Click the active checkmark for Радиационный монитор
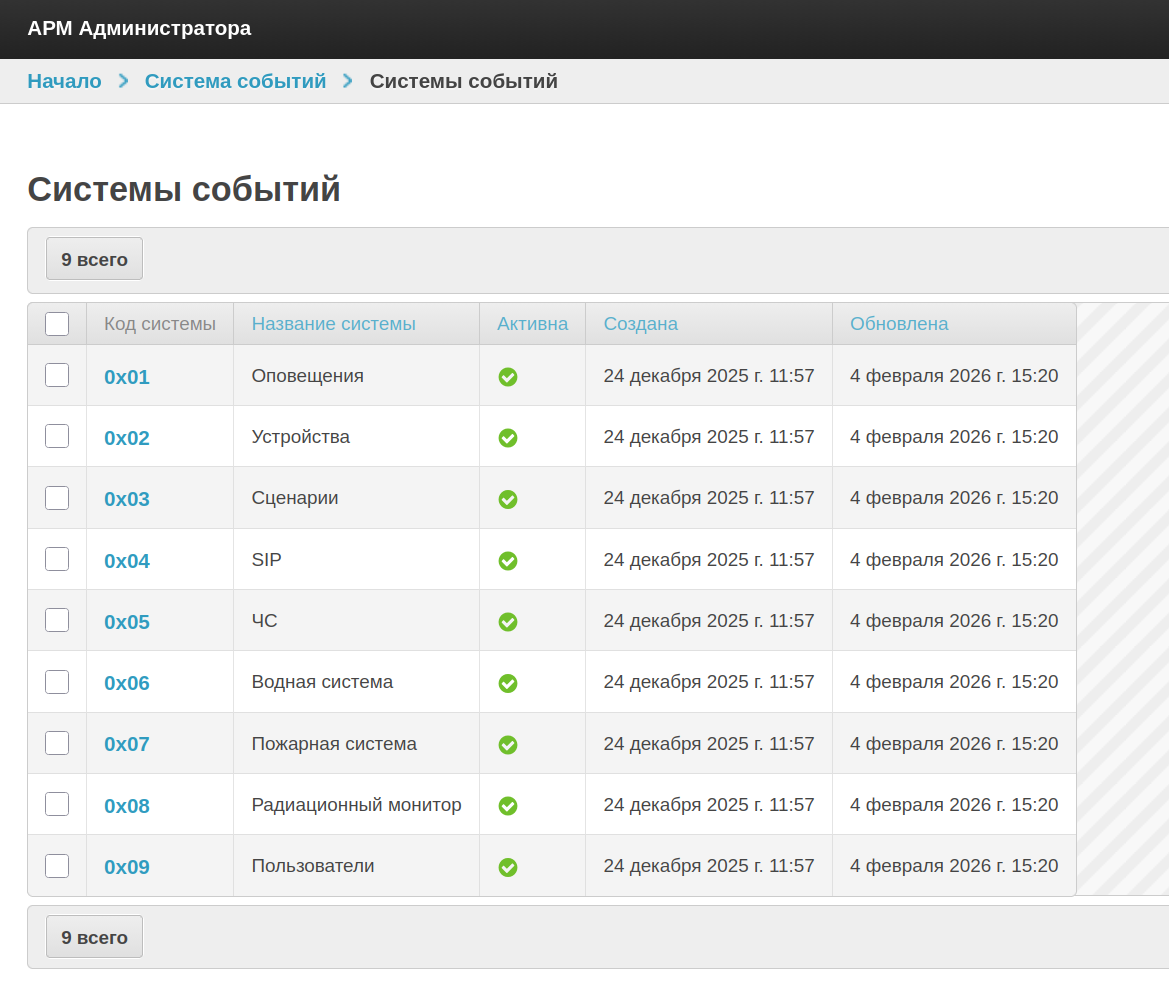 [x=508, y=806]
